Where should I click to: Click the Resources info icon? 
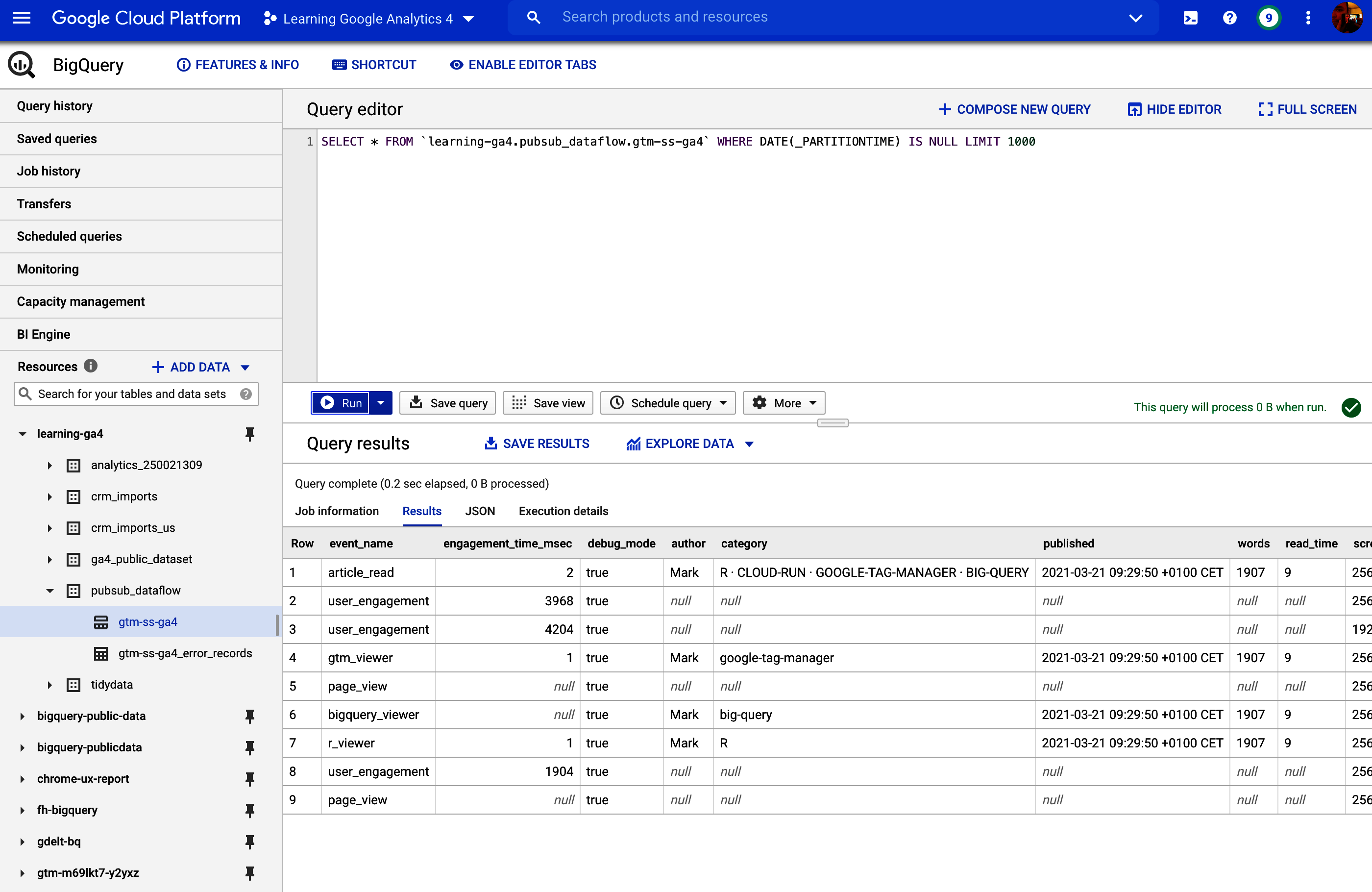click(x=91, y=366)
